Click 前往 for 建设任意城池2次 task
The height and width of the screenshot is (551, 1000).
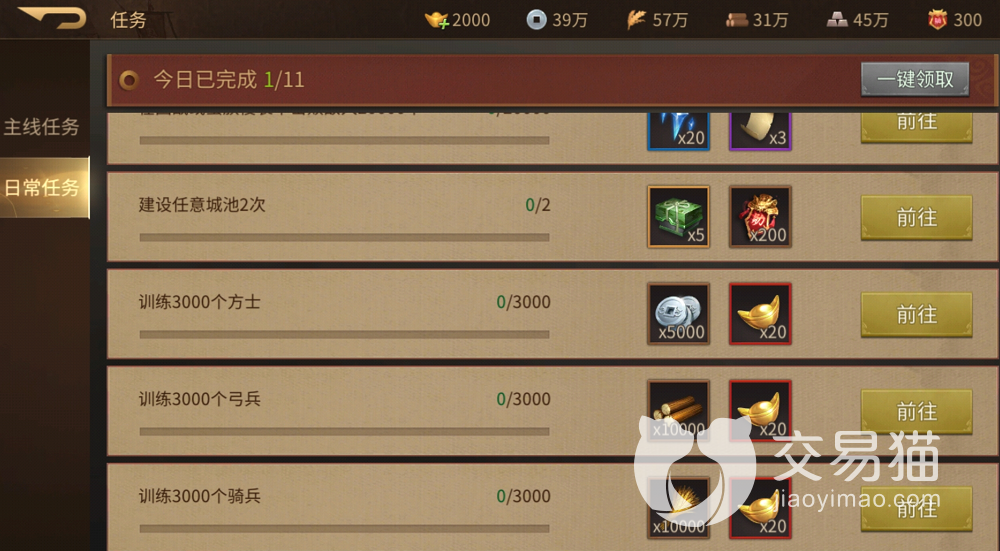(916, 218)
